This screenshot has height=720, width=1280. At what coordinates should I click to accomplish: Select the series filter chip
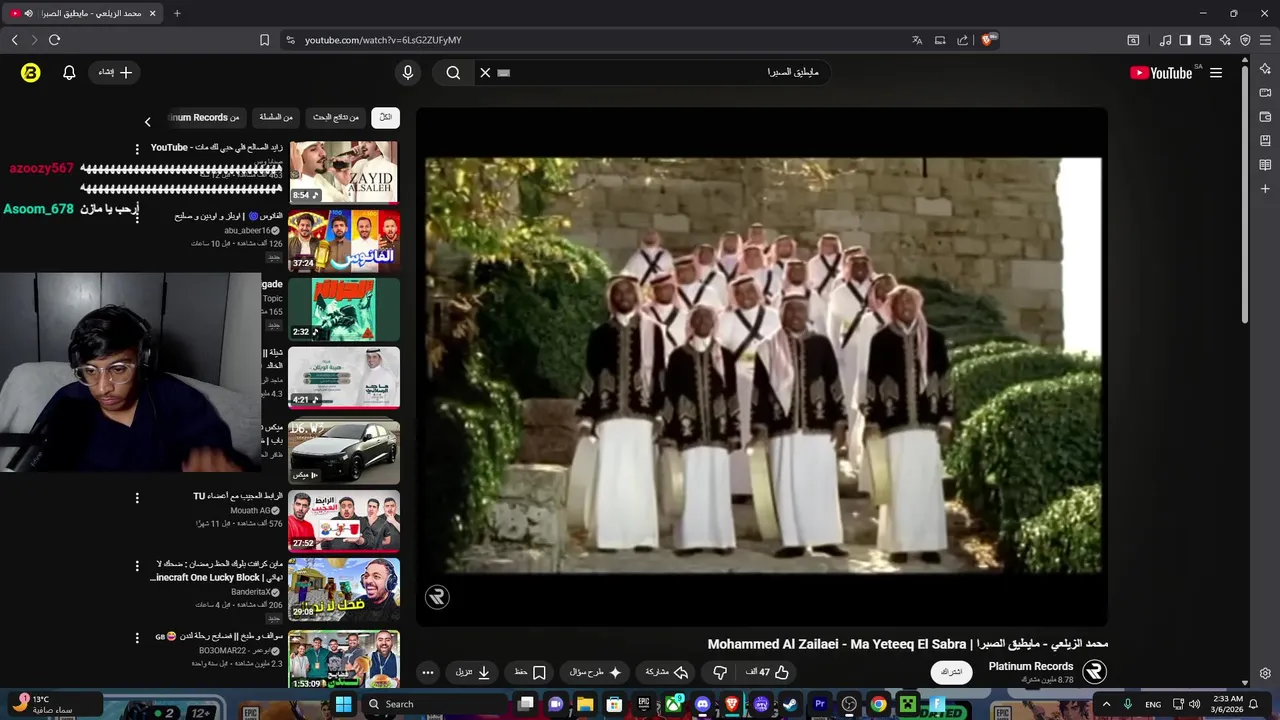click(276, 117)
